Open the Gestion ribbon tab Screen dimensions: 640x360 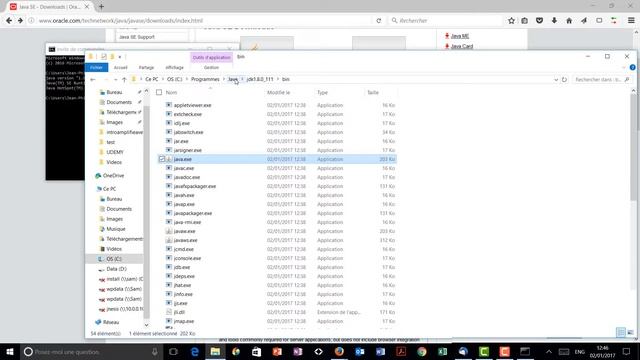pyautogui.click(x=211, y=67)
